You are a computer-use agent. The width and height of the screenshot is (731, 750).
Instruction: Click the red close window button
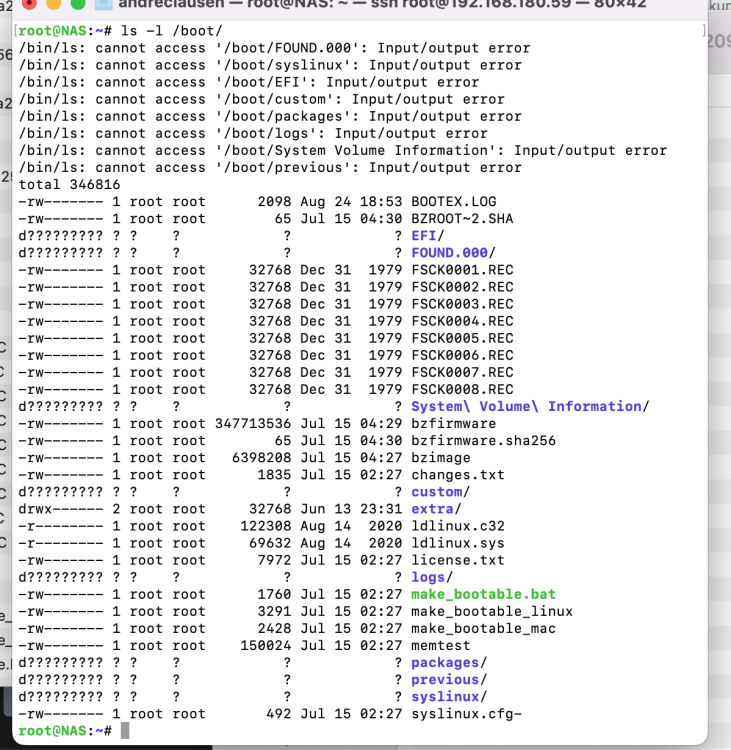[x=29, y=3]
